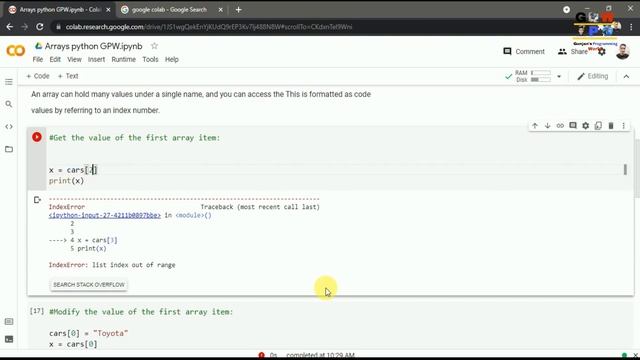Move cell up with arrow icon
640x360 pixels.
535,126
